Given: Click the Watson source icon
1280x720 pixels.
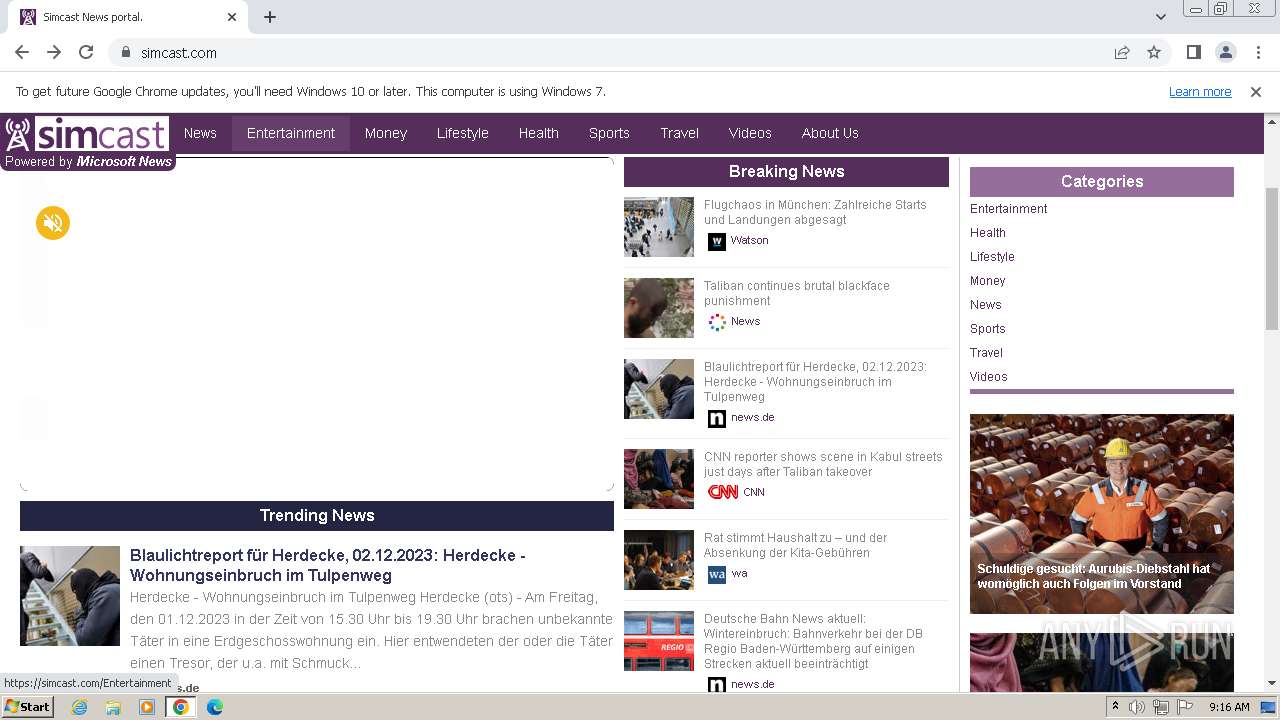Looking at the screenshot, I should coord(716,241).
